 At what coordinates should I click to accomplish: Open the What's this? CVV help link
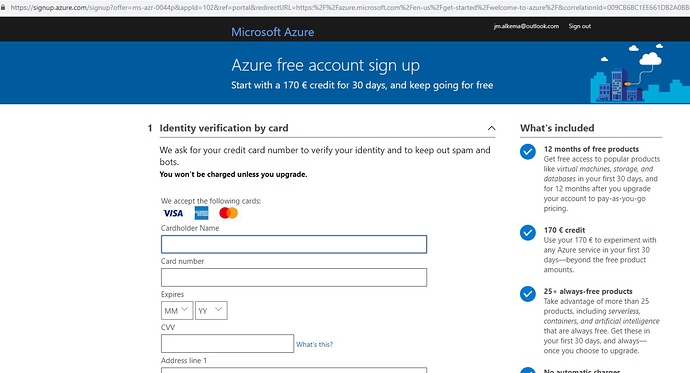tap(314, 344)
